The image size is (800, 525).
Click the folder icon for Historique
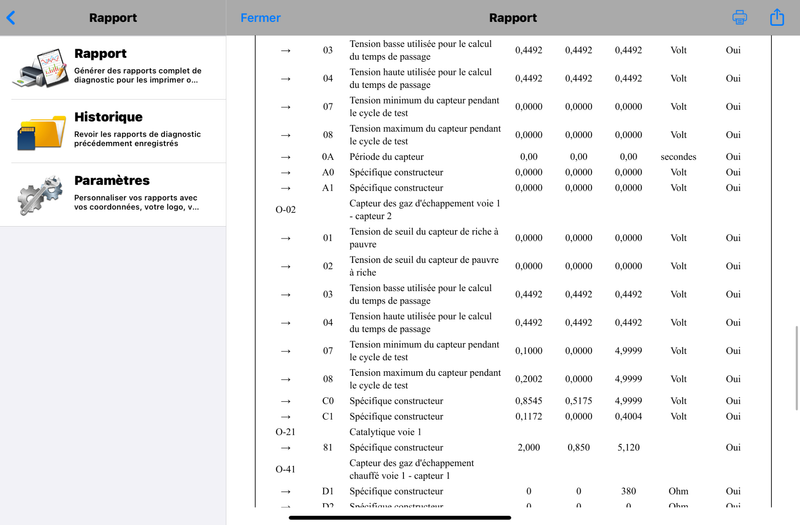point(41,132)
